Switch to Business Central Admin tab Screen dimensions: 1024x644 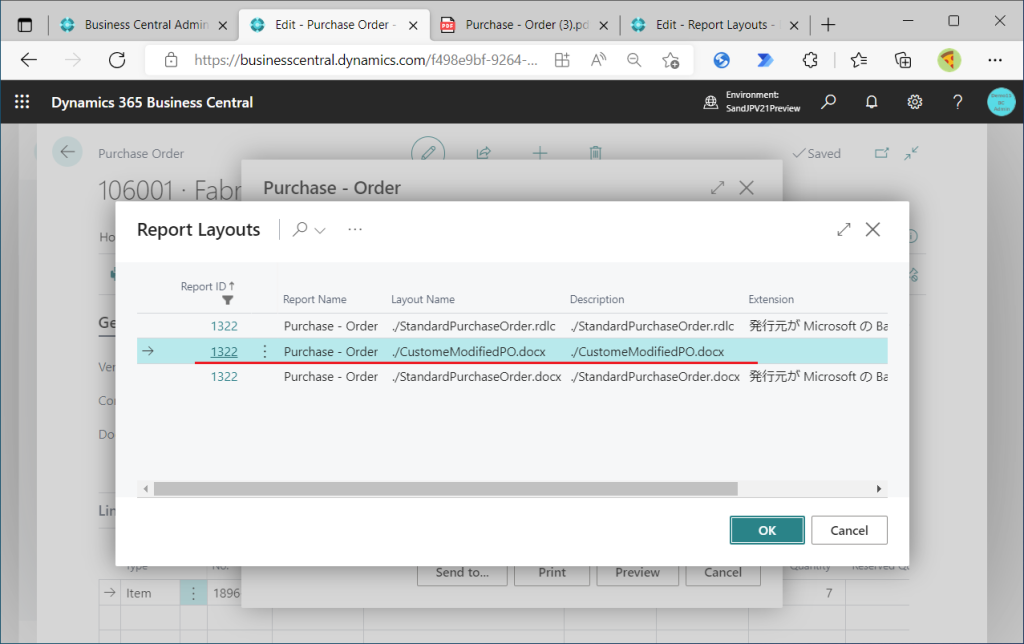144,25
